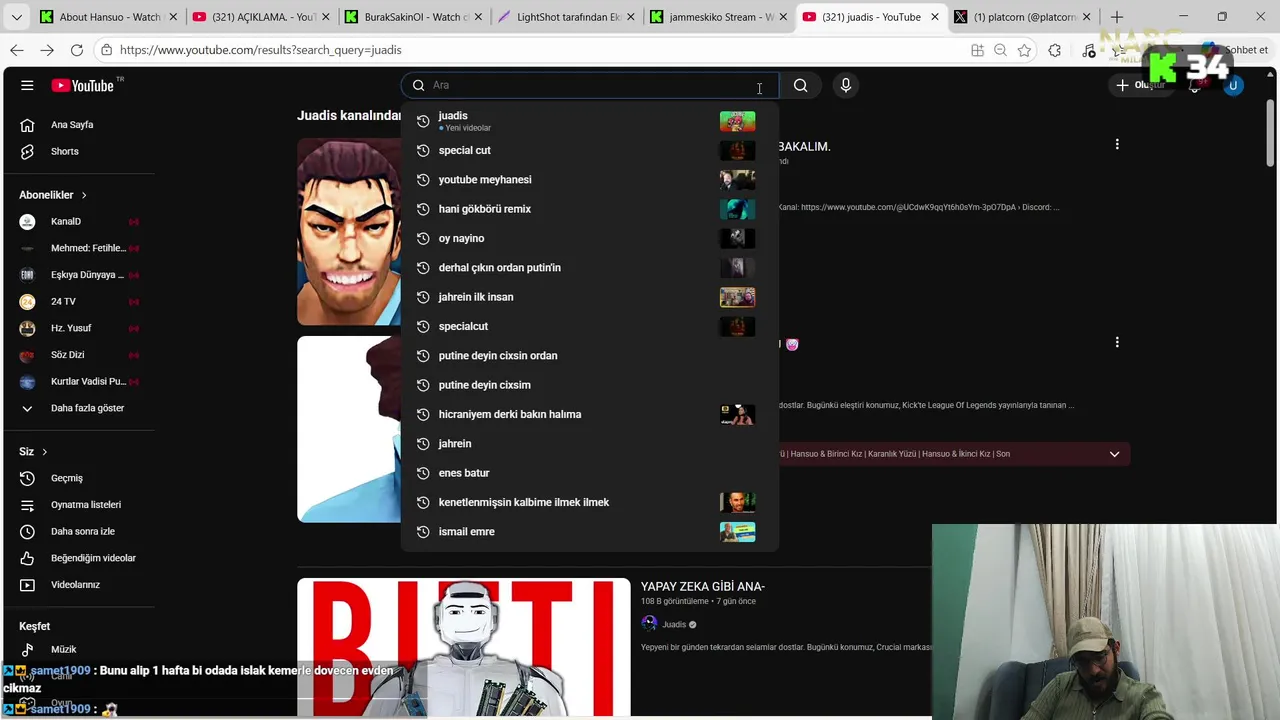Open the zoom magnifier in the address bar
This screenshot has height=720, width=1280.
[x=1000, y=50]
